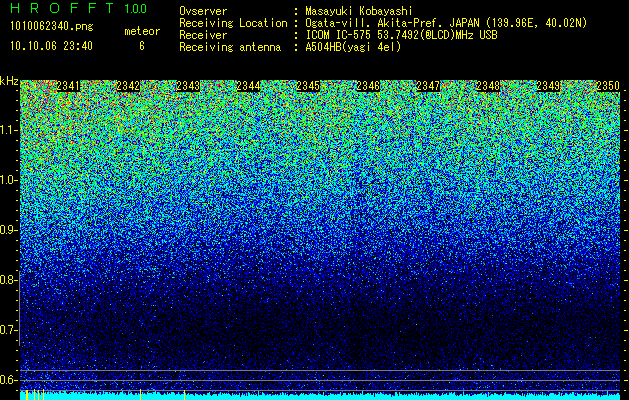Click the date stamp 10.10.06 23:40

click(x=51, y=46)
